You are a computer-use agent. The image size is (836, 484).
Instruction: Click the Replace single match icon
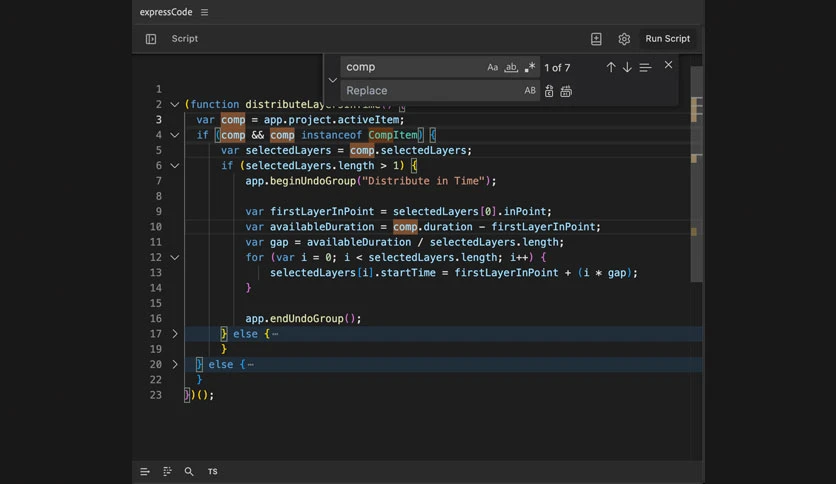[549, 91]
